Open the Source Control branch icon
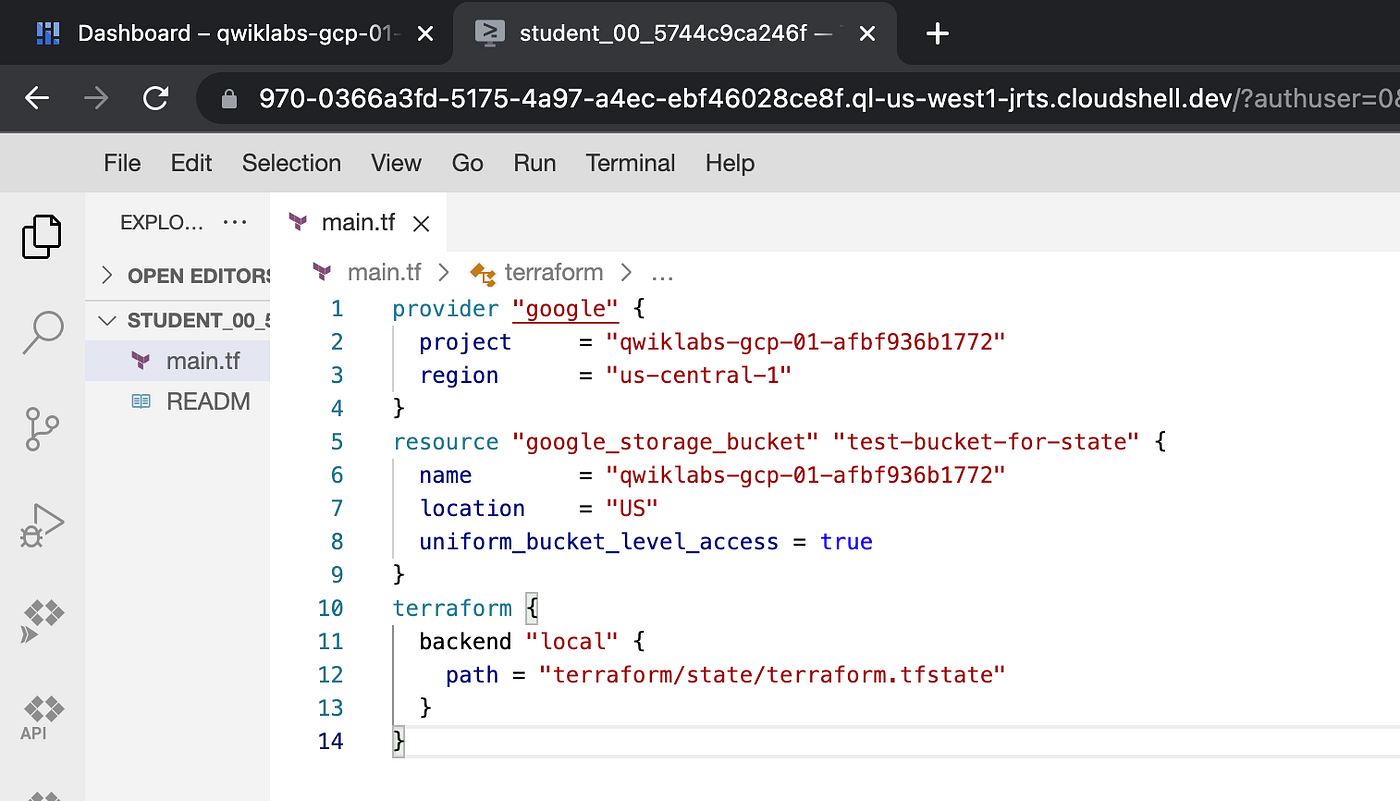The height and width of the screenshot is (801, 1400). (42, 429)
